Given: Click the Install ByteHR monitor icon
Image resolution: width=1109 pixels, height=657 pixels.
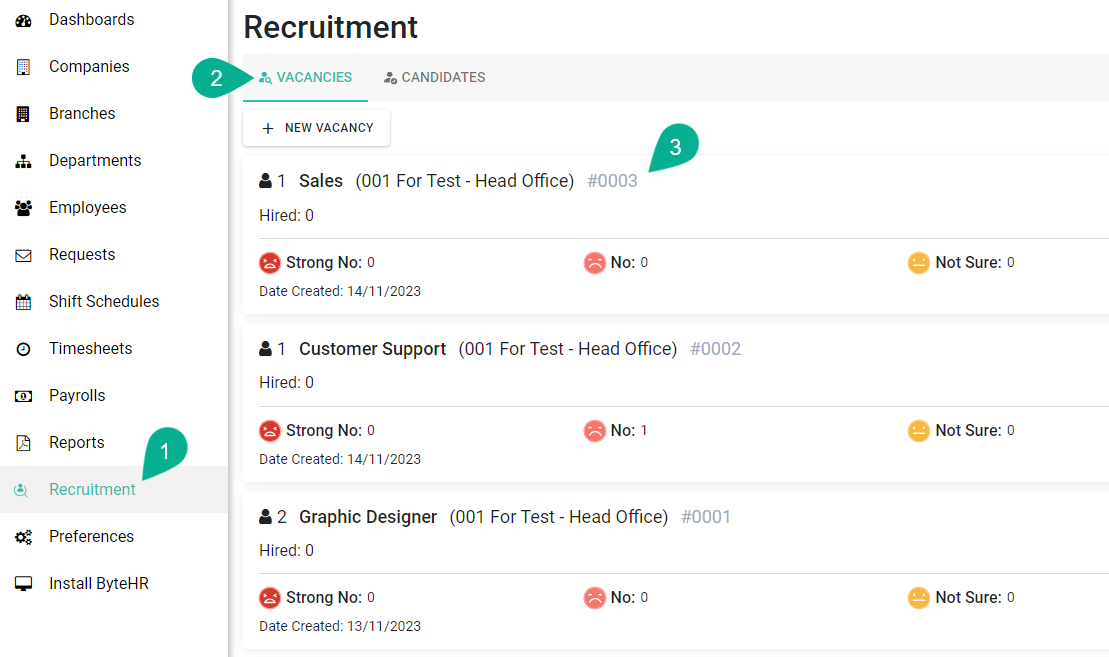Looking at the screenshot, I should [23, 584].
